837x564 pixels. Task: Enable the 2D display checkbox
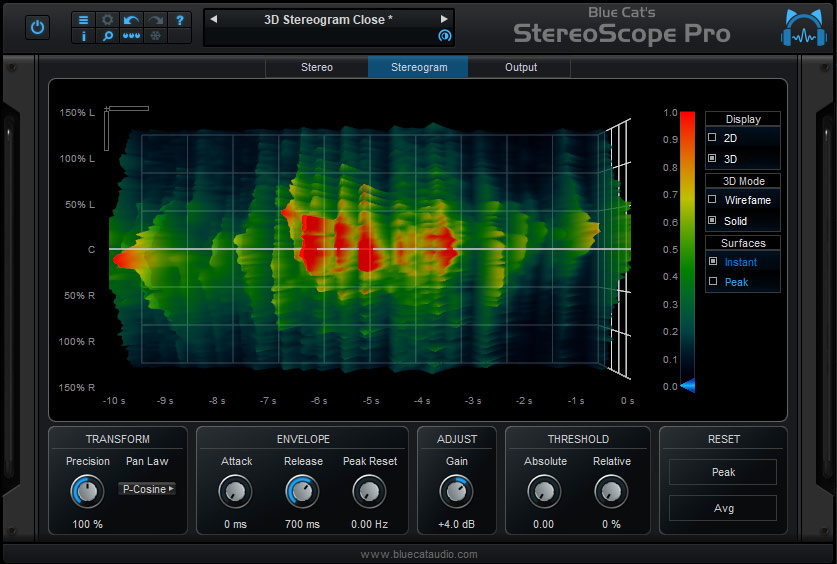click(712, 138)
